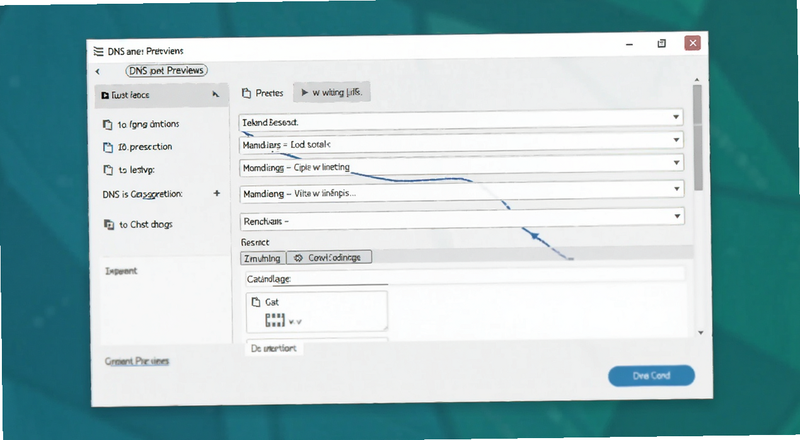
Task: Click the document icon beside Gat
Action: 256,302
